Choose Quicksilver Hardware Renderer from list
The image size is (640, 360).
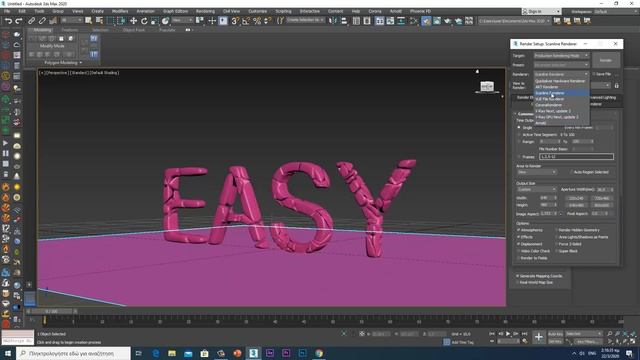tap(561, 81)
